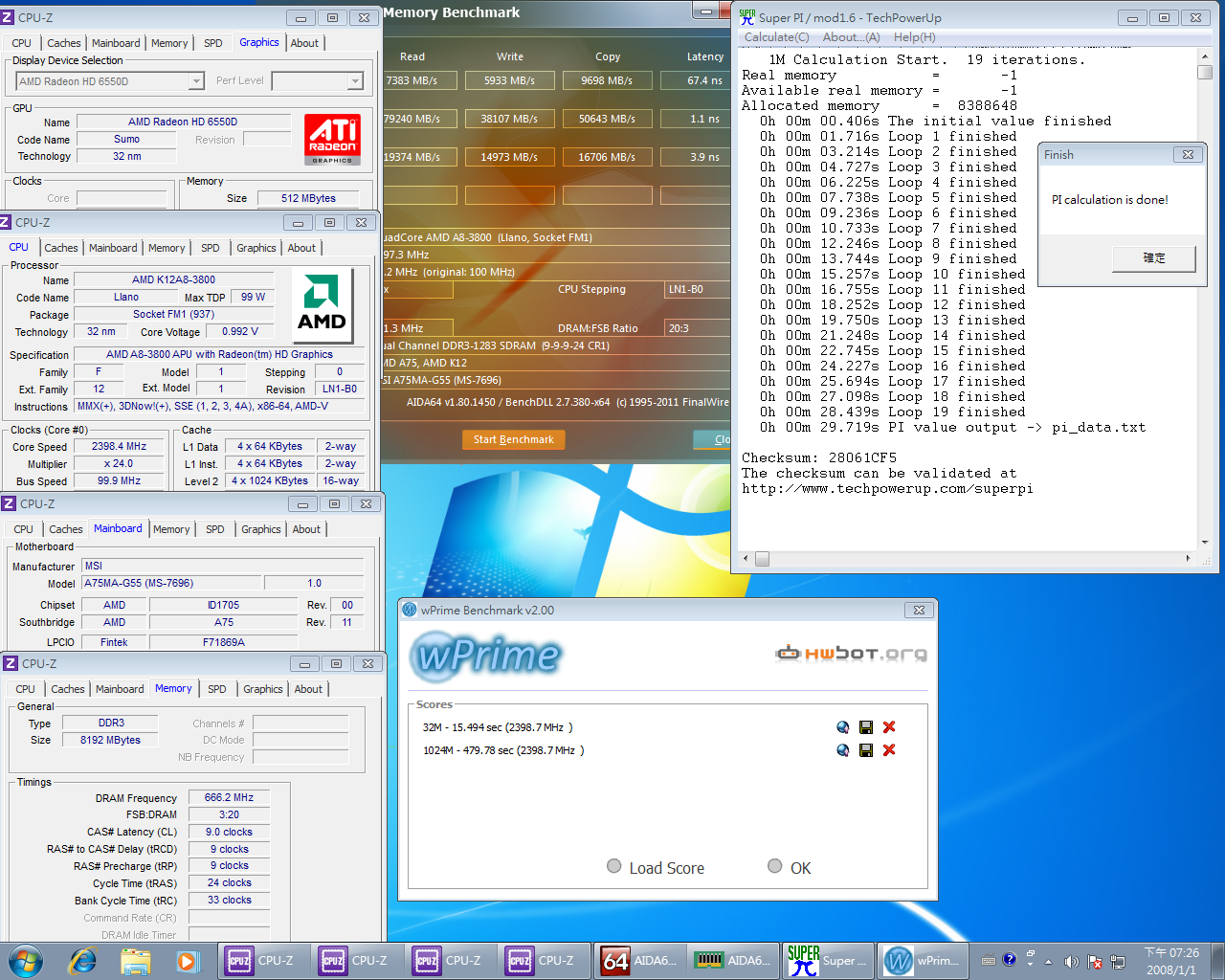Screen dimensions: 1225x980
Task: Open About...(A) menu in Super PI
Action: coord(851,37)
